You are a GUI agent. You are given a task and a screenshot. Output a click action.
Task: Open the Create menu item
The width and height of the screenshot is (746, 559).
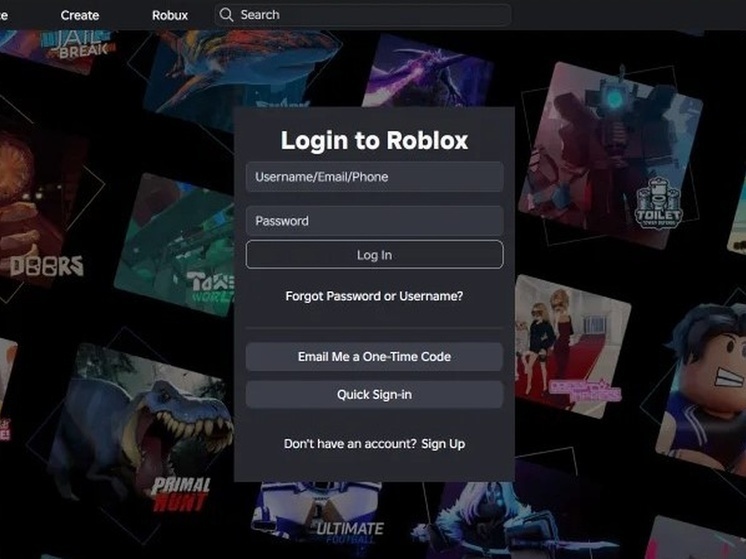(79, 15)
